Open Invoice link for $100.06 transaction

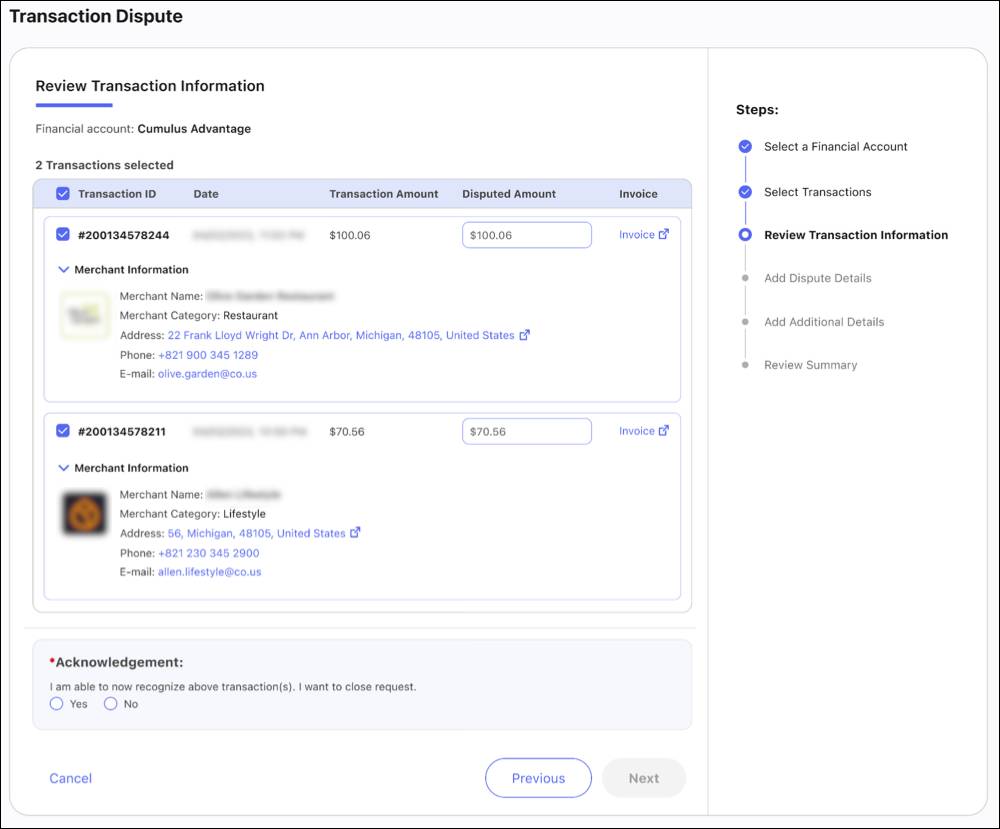click(636, 235)
